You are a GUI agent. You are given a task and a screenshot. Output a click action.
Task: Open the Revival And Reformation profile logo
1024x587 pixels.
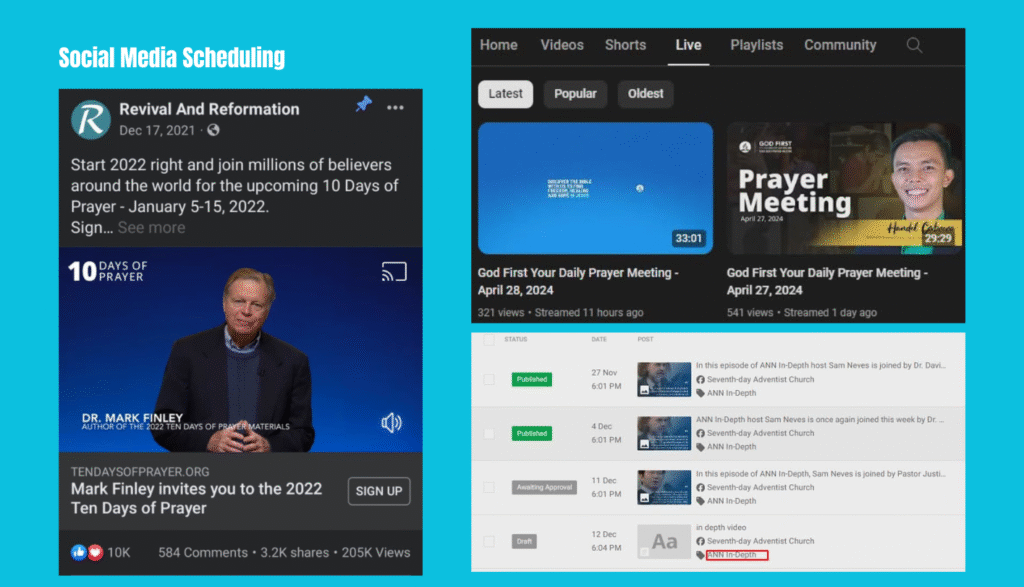pyautogui.click(x=91, y=119)
